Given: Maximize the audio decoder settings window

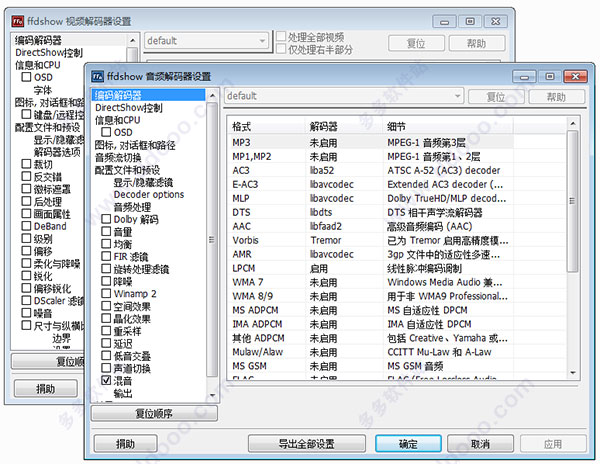Looking at the screenshot, I should [x=550, y=77].
